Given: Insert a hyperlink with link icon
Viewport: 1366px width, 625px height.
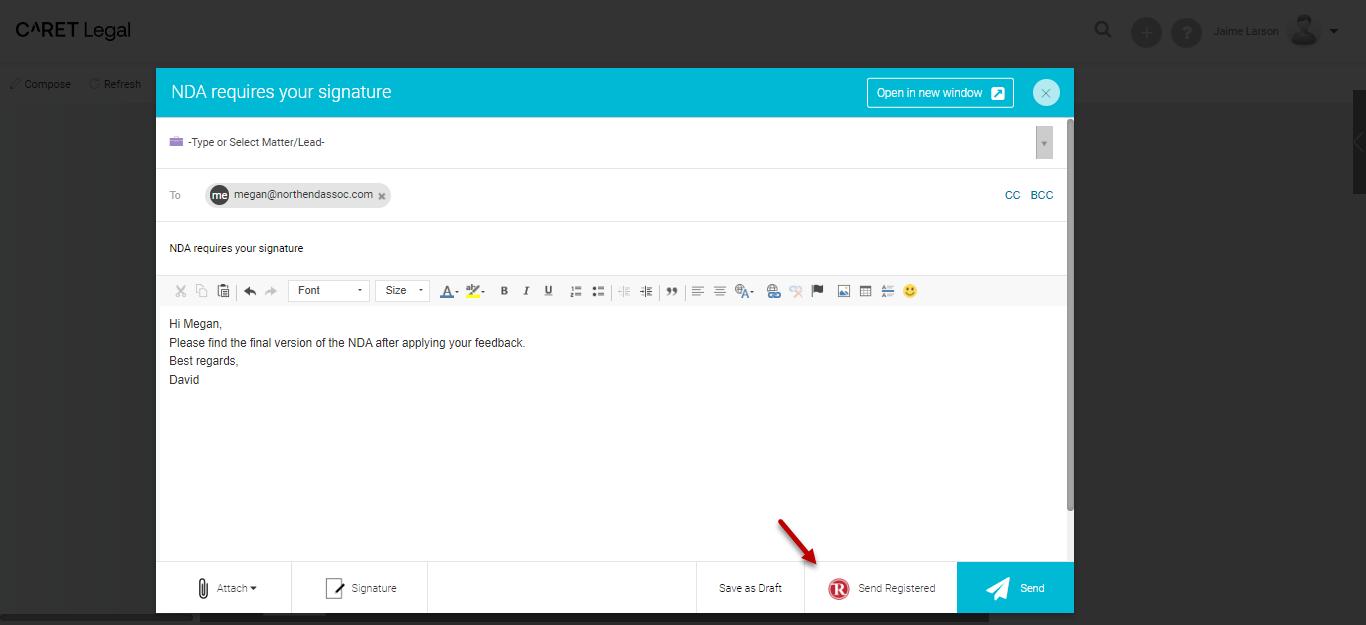Looking at the screenshot, I should tap(773, 291).
